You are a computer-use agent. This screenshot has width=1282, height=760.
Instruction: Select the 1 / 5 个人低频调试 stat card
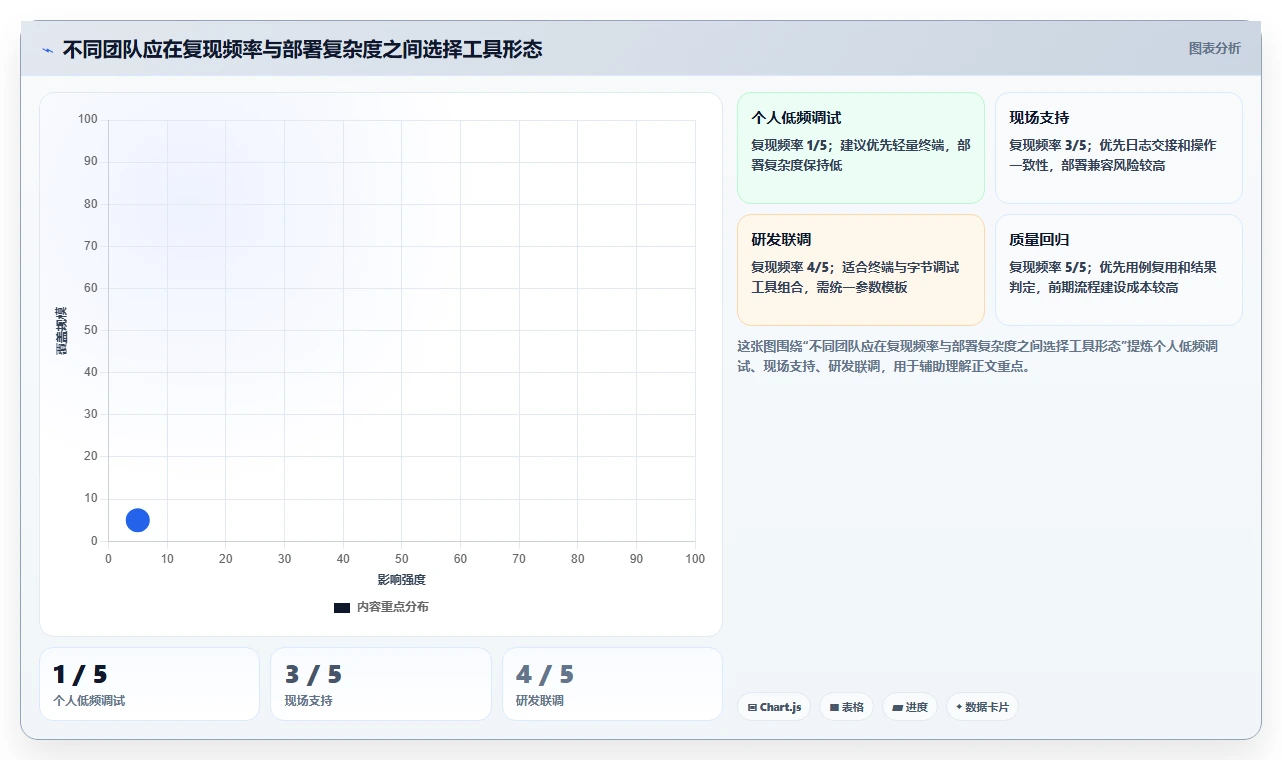click(x=149, y=684)
